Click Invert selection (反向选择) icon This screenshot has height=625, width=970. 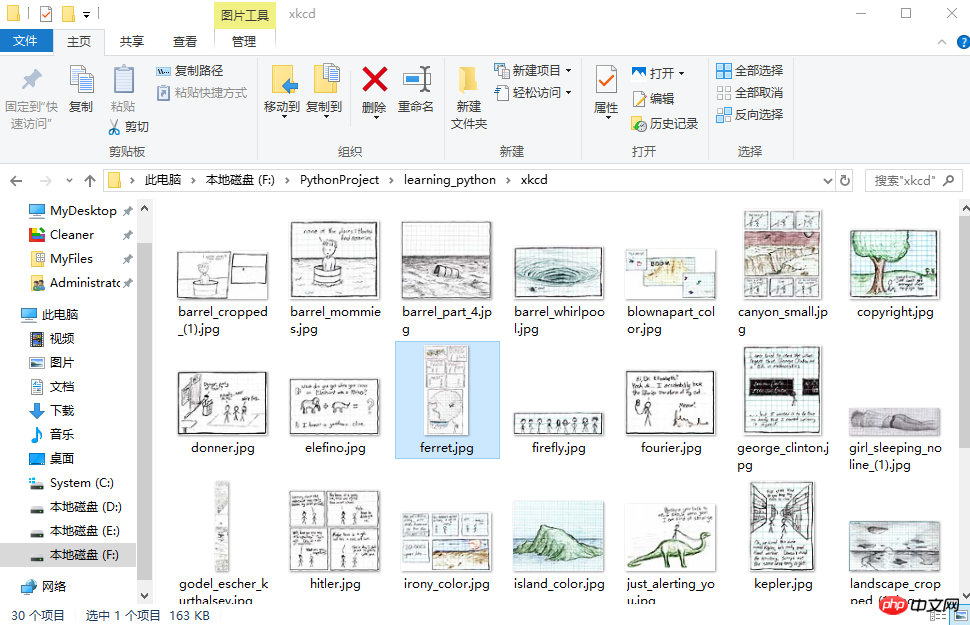724,115
